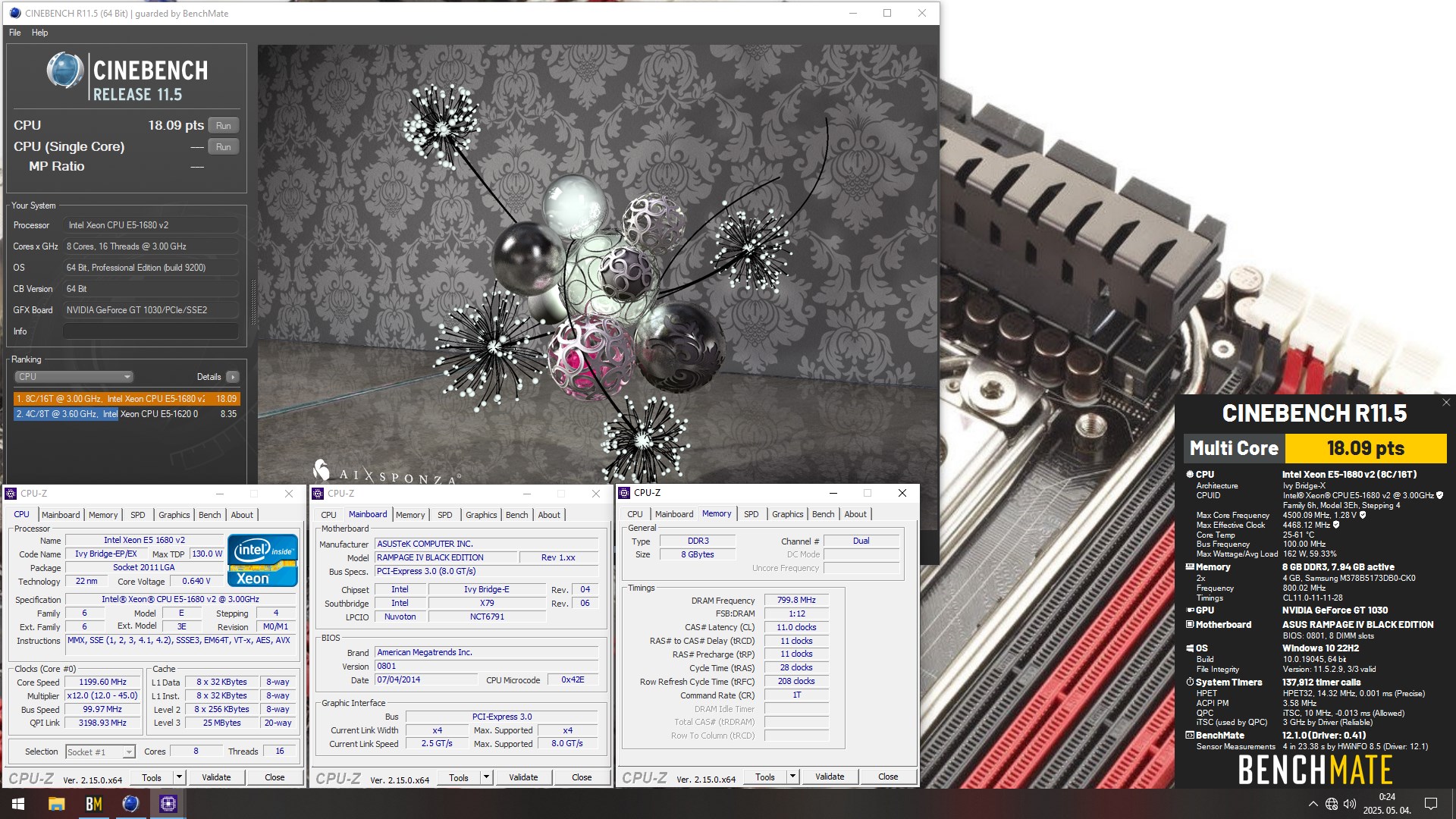Expand the CPU ranking dropdown

(74, 377)
